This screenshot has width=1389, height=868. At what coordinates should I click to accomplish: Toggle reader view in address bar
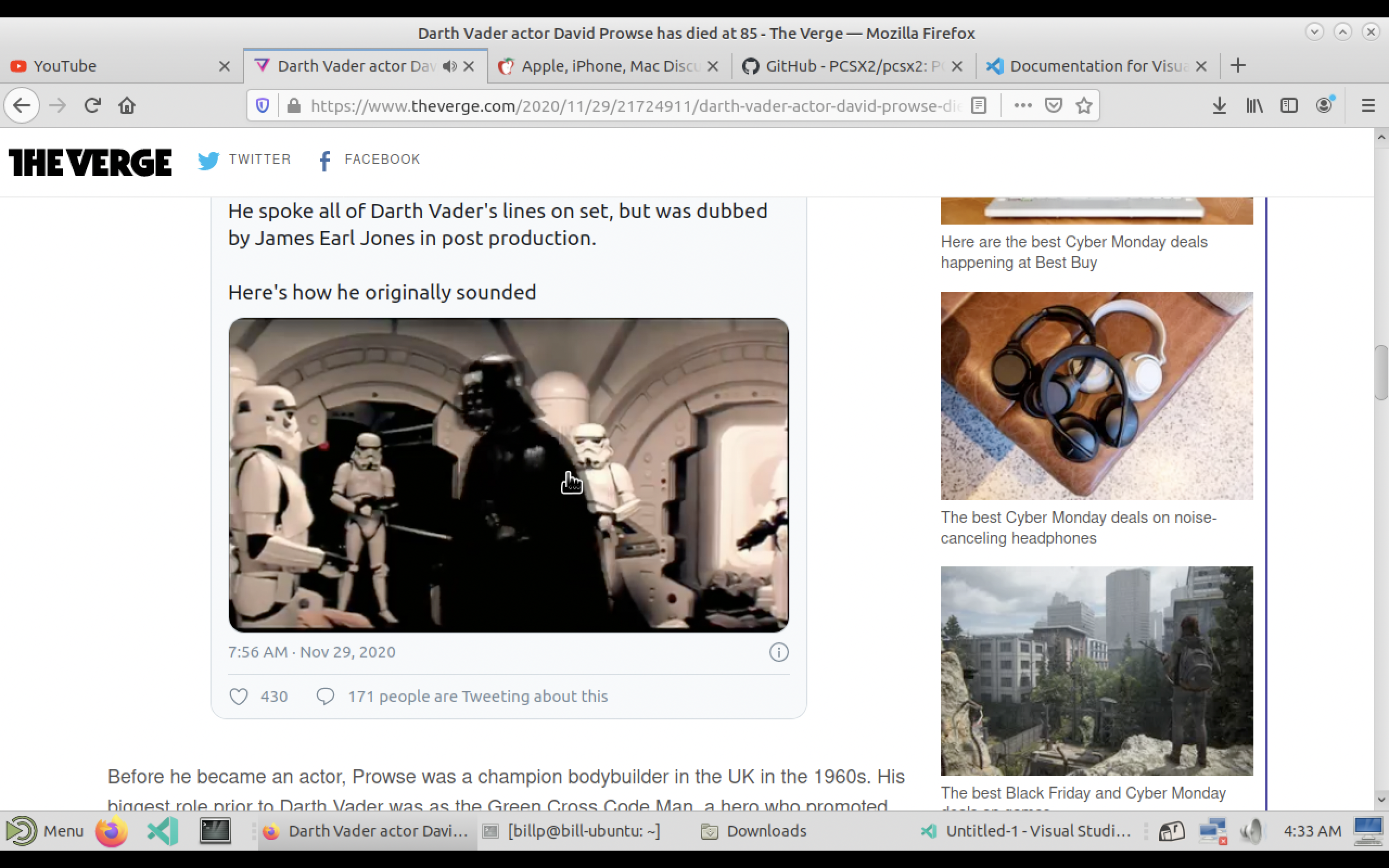pyautogui.click(x=979, y=106)
